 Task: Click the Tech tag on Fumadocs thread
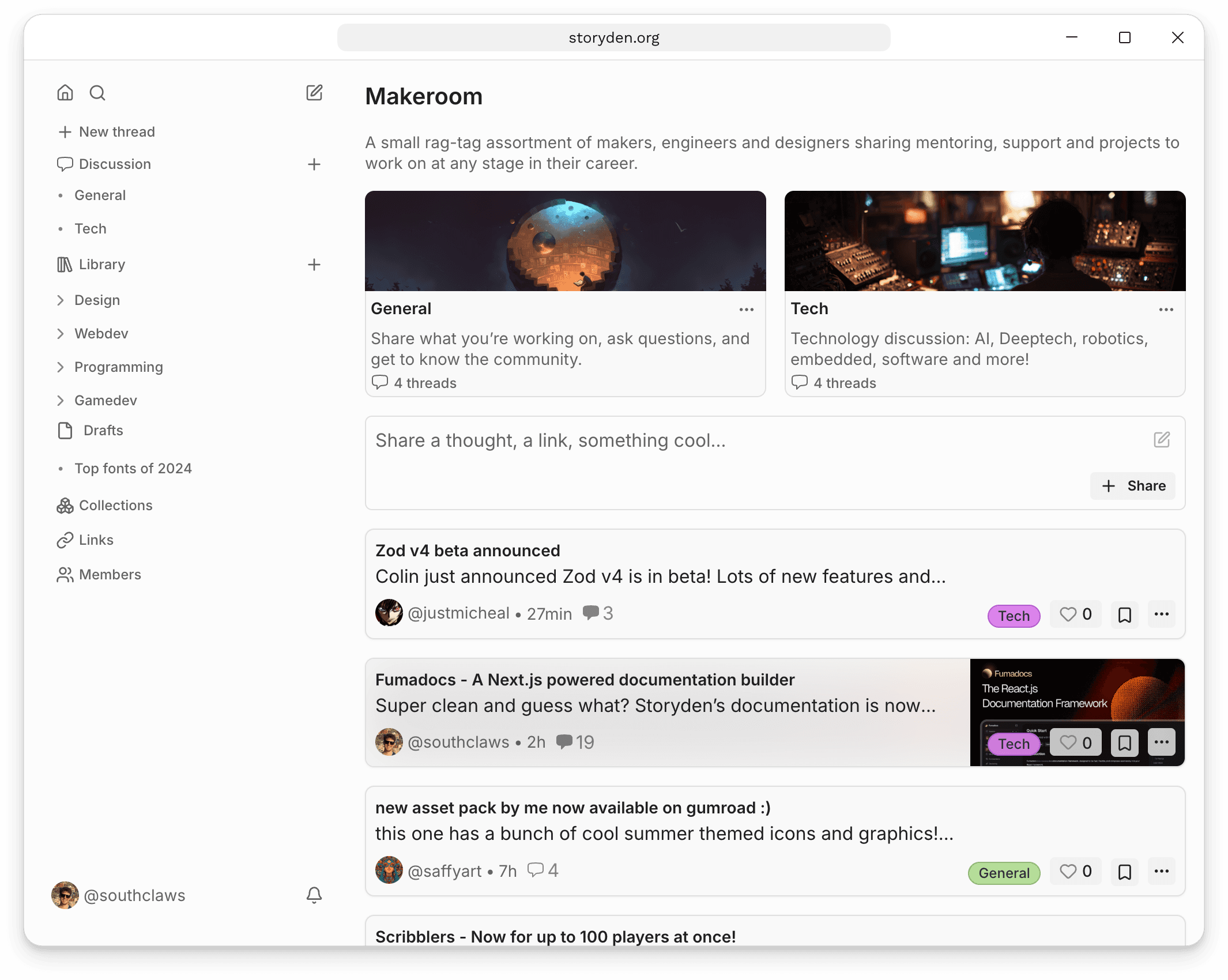(x=1014, y=744)
